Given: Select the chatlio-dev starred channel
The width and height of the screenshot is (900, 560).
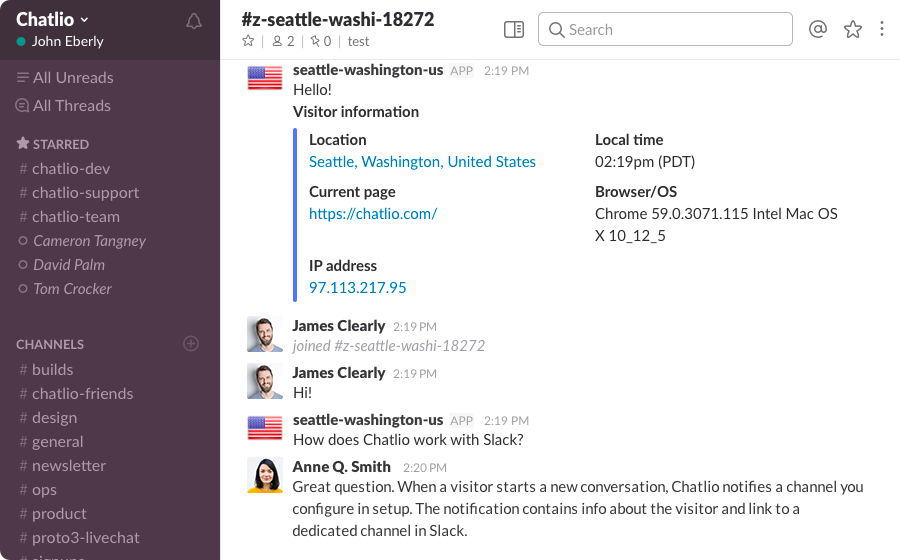Looking at the screenshot, I should click(x=64, y=169).
